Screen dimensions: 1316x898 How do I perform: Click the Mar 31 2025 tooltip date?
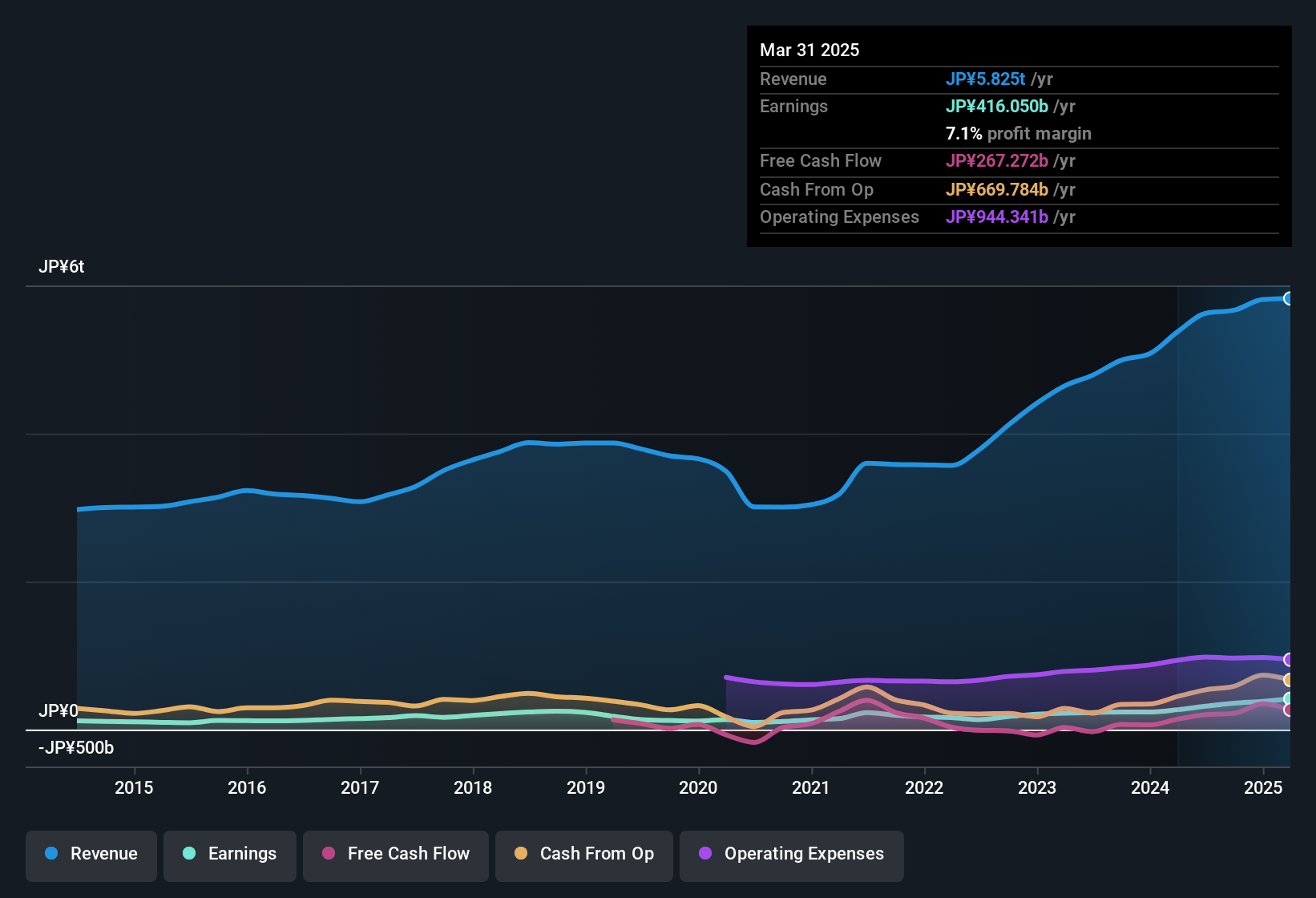click(x=809, y=50)
